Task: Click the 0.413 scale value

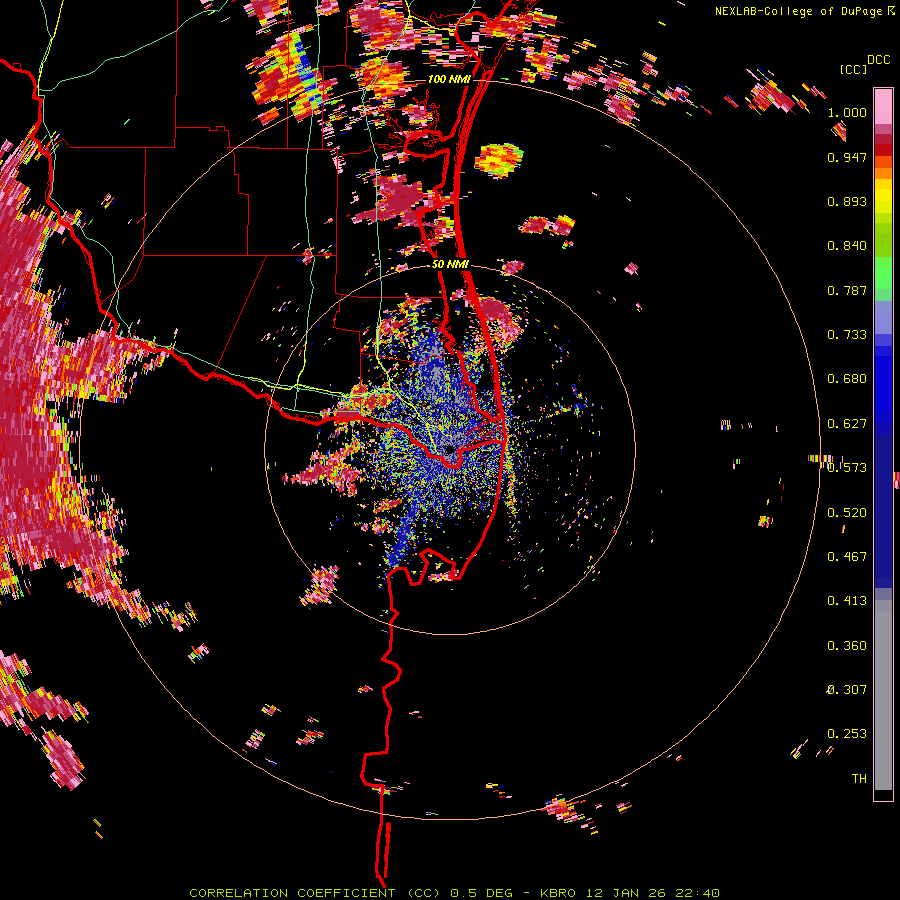Action: tap(847, 601)
